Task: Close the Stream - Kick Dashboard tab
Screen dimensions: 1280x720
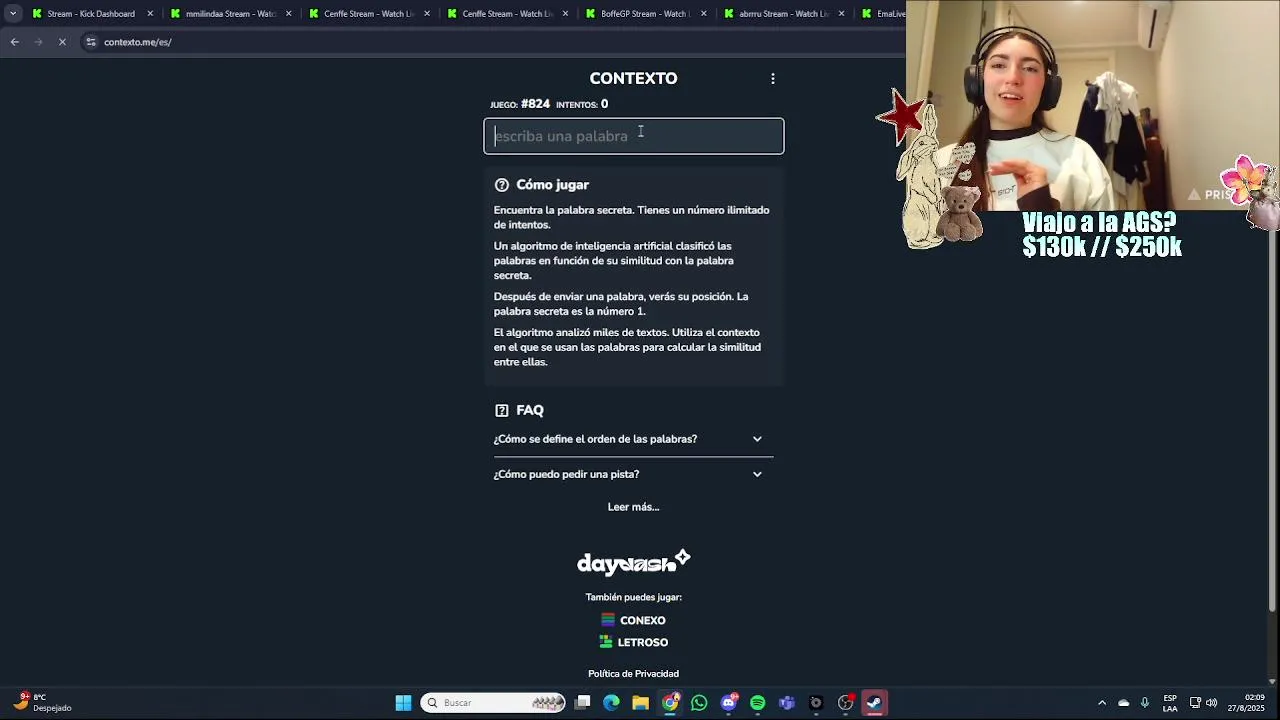Action: (x=150, y=14)
